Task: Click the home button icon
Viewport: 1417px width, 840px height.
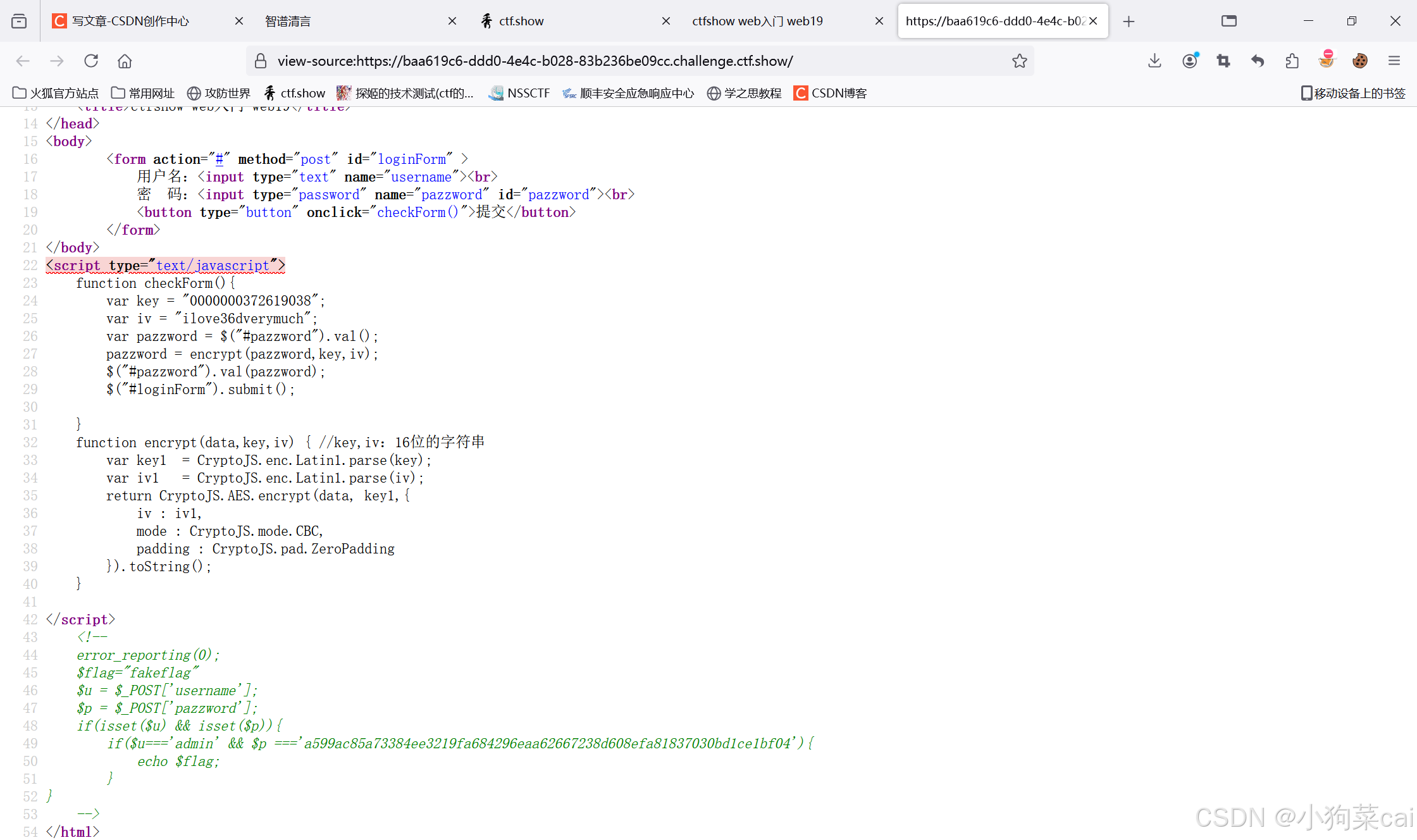Action: 125,61
